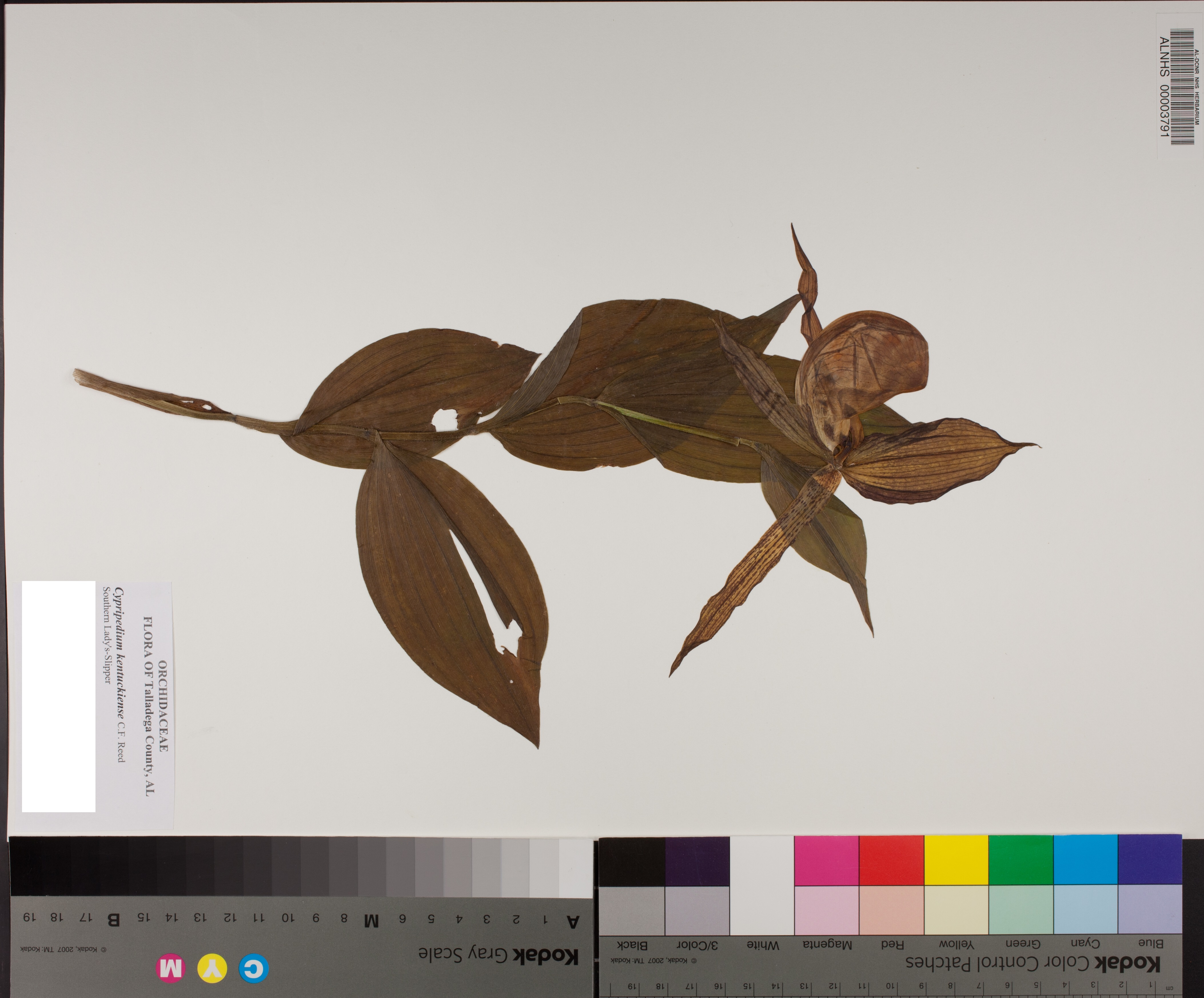The image size is (1204, 998).
Task: Click the saturated cyan color patch
Action: pyautogui.click(x=1085, y=860)
